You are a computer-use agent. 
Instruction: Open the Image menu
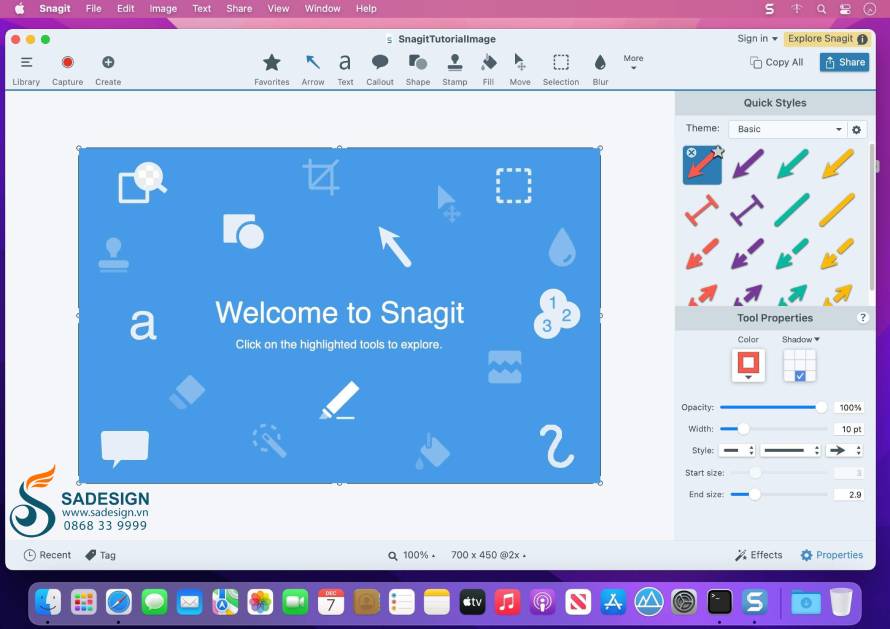163,9
